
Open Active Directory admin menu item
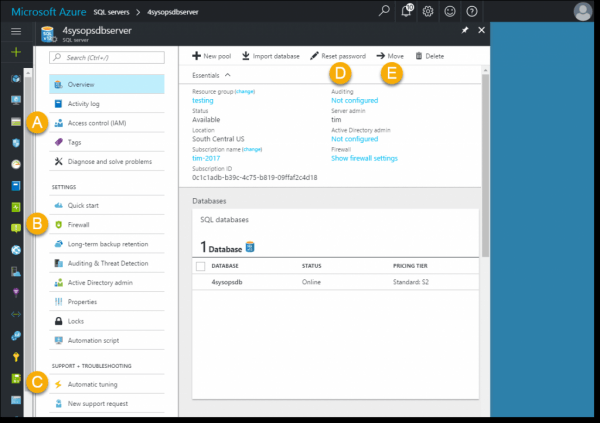(x=107, y=283)
